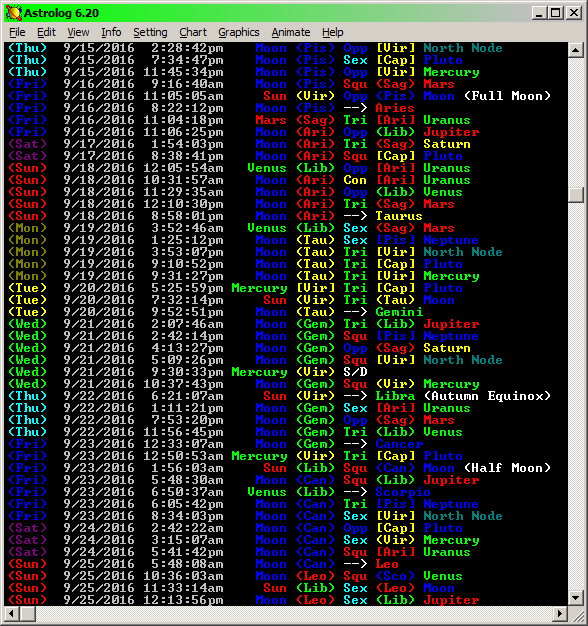This screenshot has height=626, width=588.
Task: Minimize the Astrolog window
Action: tap(539, 13)
